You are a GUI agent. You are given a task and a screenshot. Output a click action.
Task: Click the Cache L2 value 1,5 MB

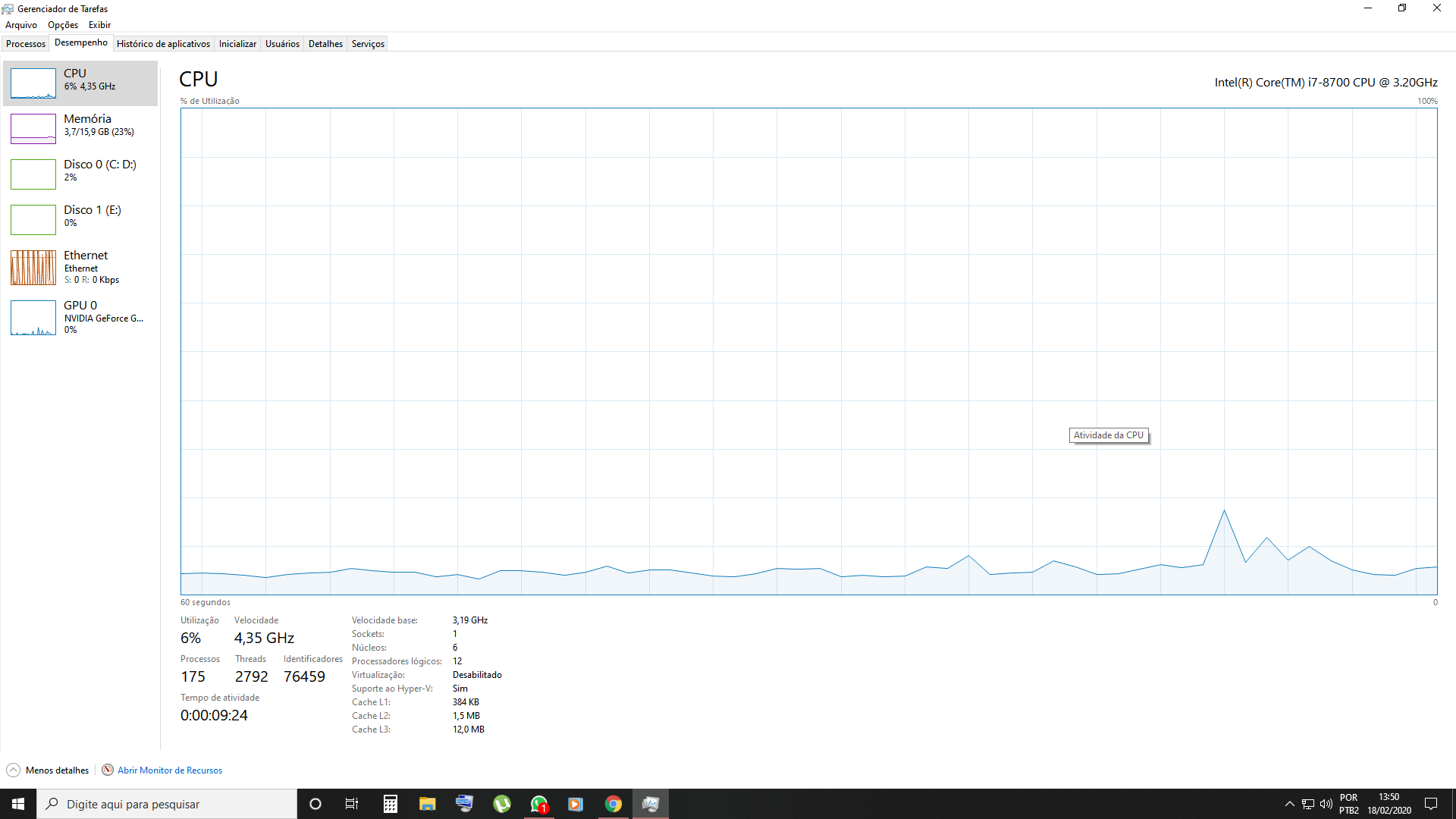tap(466, 716)
